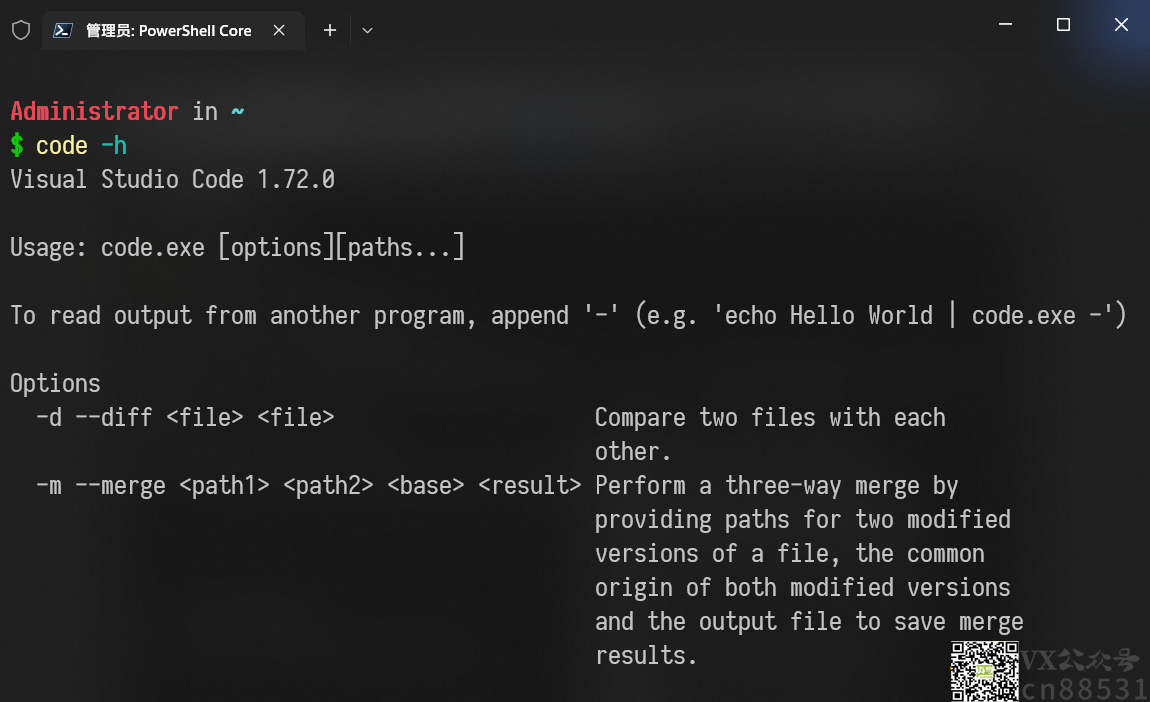Minimize the terminal window
This screenshot has width=1150, height=702.
click(1006, 24)
